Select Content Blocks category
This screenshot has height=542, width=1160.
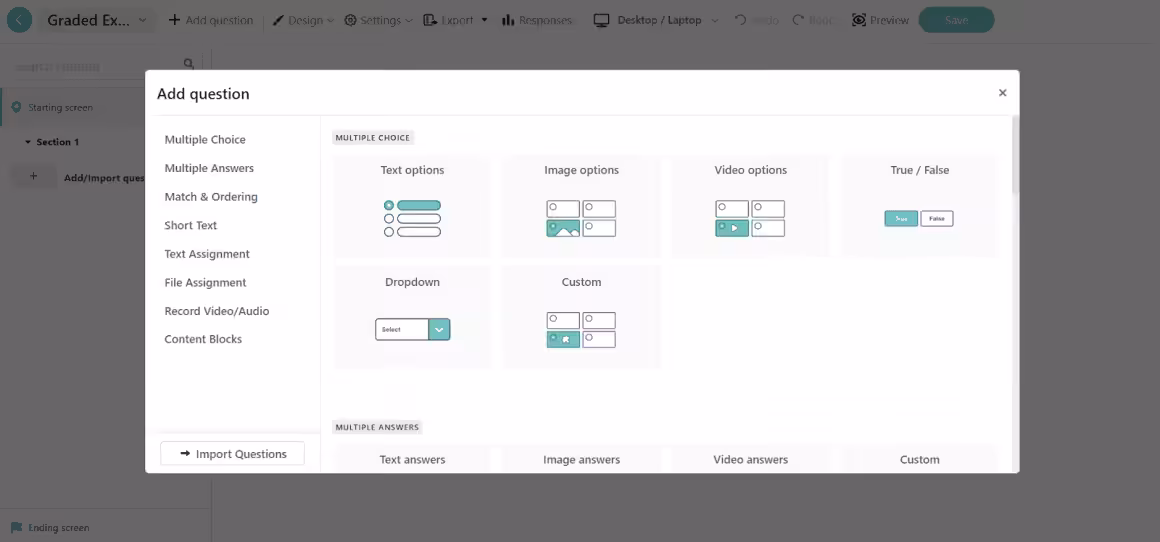[x=203, y=339]
